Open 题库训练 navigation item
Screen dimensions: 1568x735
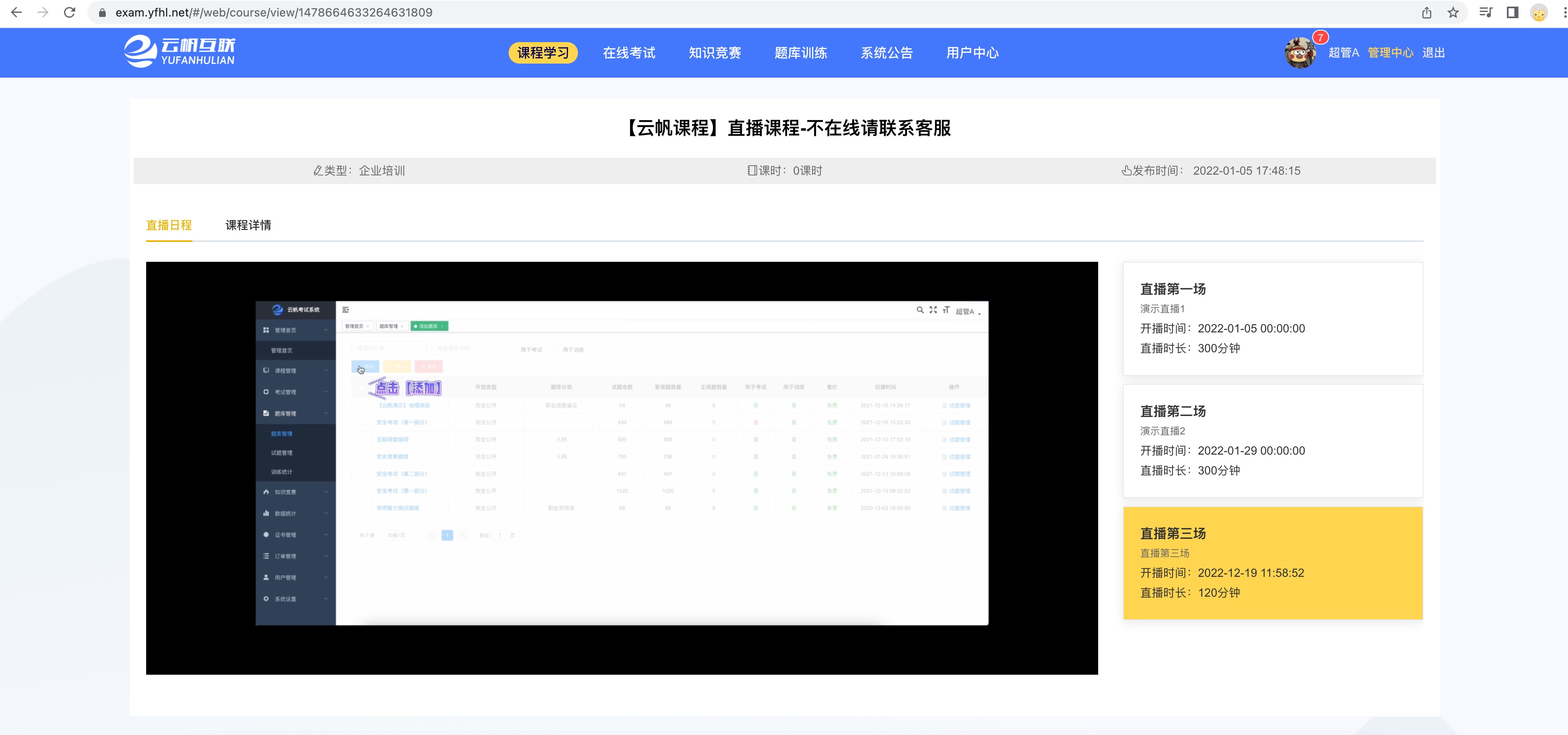[801, 53]
